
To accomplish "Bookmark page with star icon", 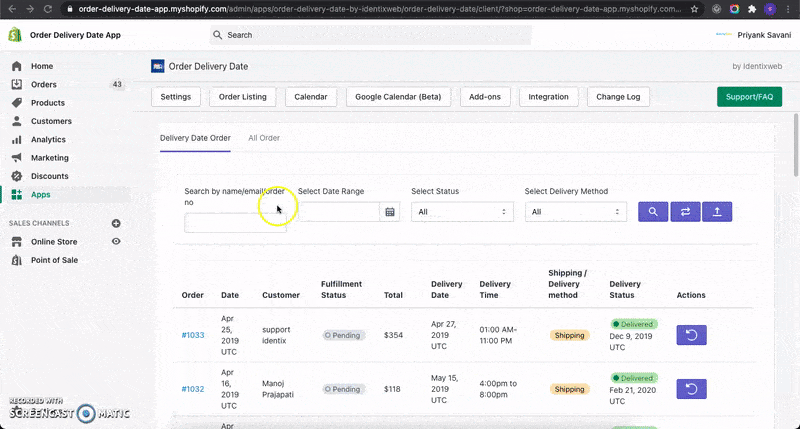I will (694, 9).
